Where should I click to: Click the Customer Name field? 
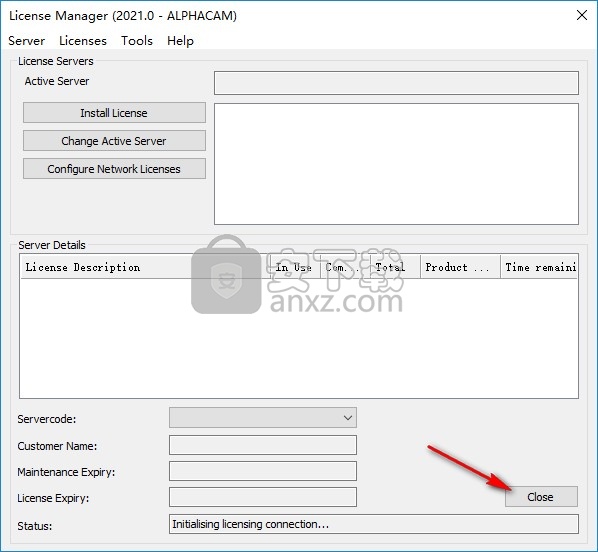click(x=263, y=445)
